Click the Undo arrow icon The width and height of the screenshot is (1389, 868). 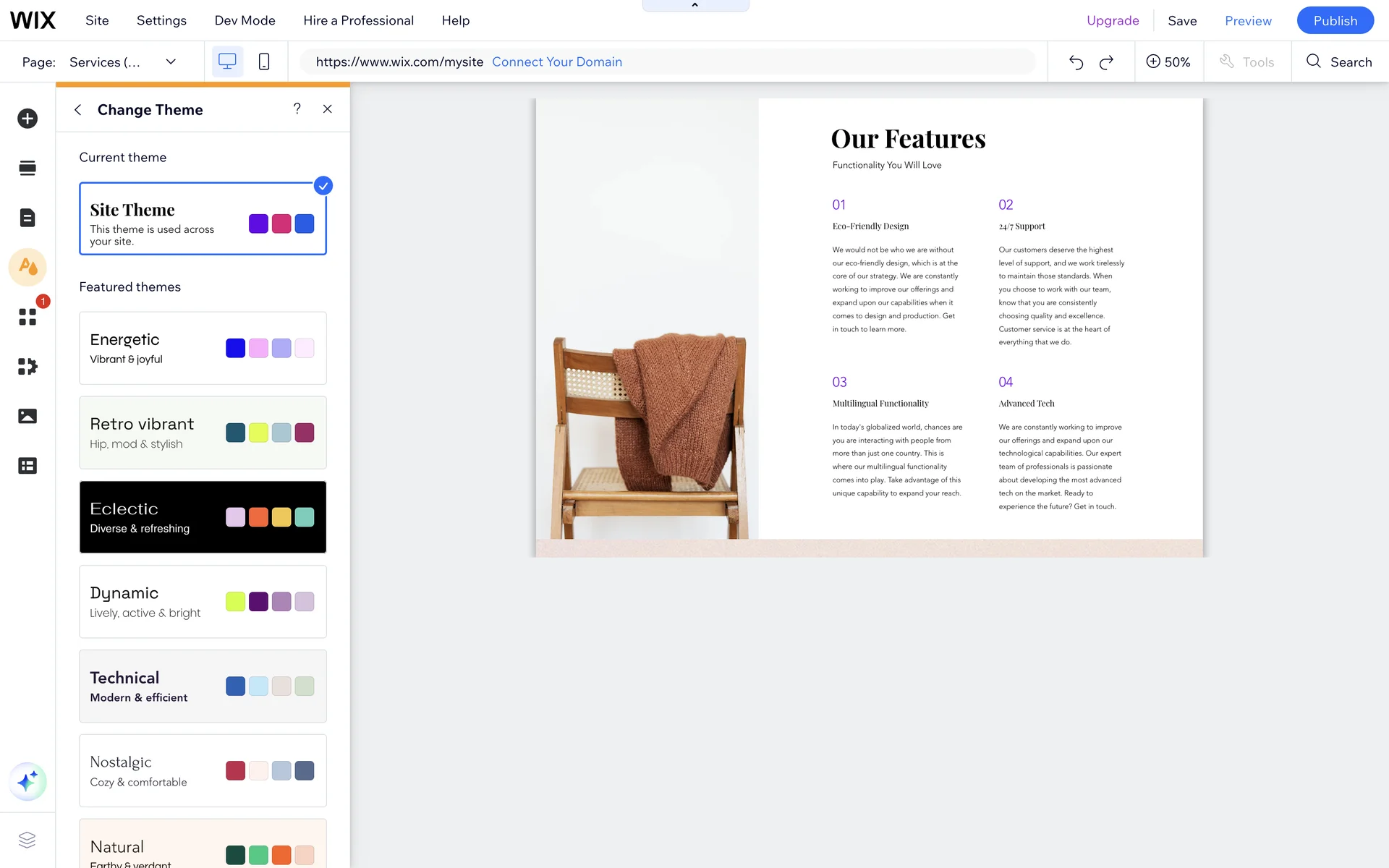click(x=1076, y=62)
